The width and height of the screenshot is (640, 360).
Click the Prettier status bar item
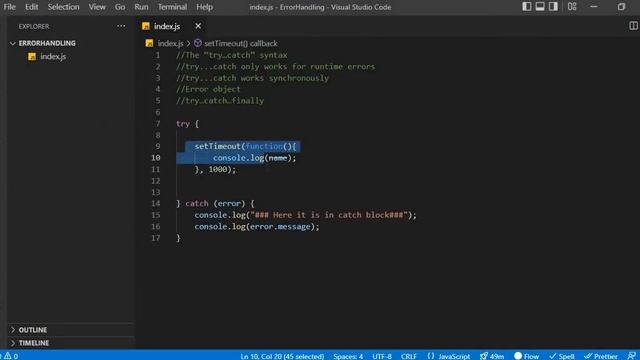click(x=601, y=356)
